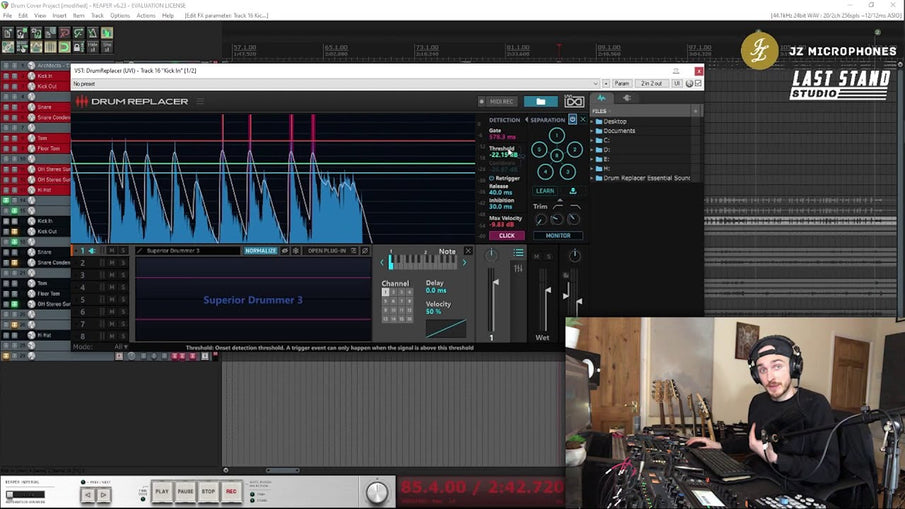Click the mixer faders icon

point(518,268)
